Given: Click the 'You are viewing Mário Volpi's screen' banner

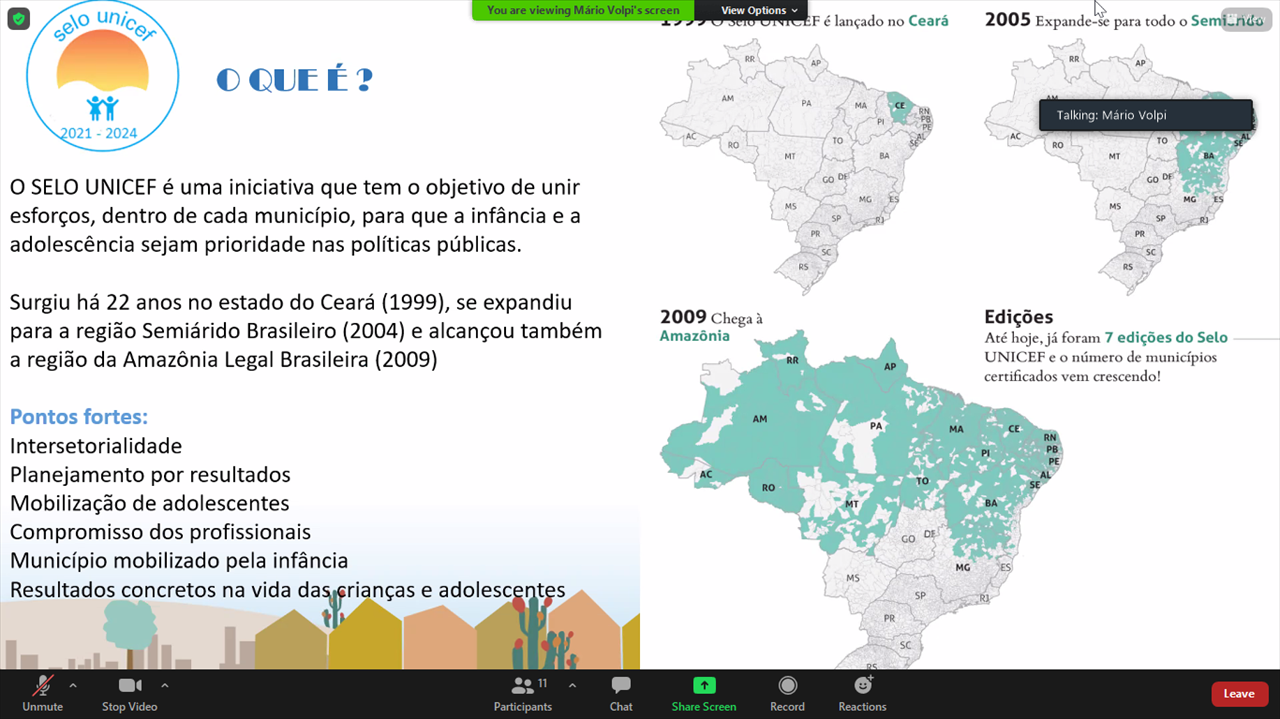Looking at the screenshot, I should [x=583, y=10].
